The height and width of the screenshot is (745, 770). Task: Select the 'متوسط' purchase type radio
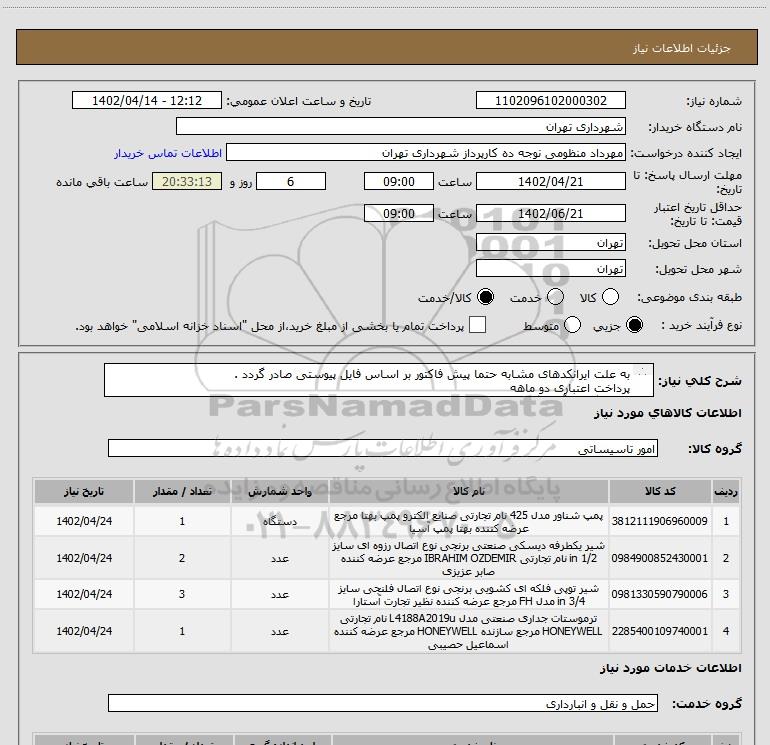pyautogui.click(x=572, y=325)
